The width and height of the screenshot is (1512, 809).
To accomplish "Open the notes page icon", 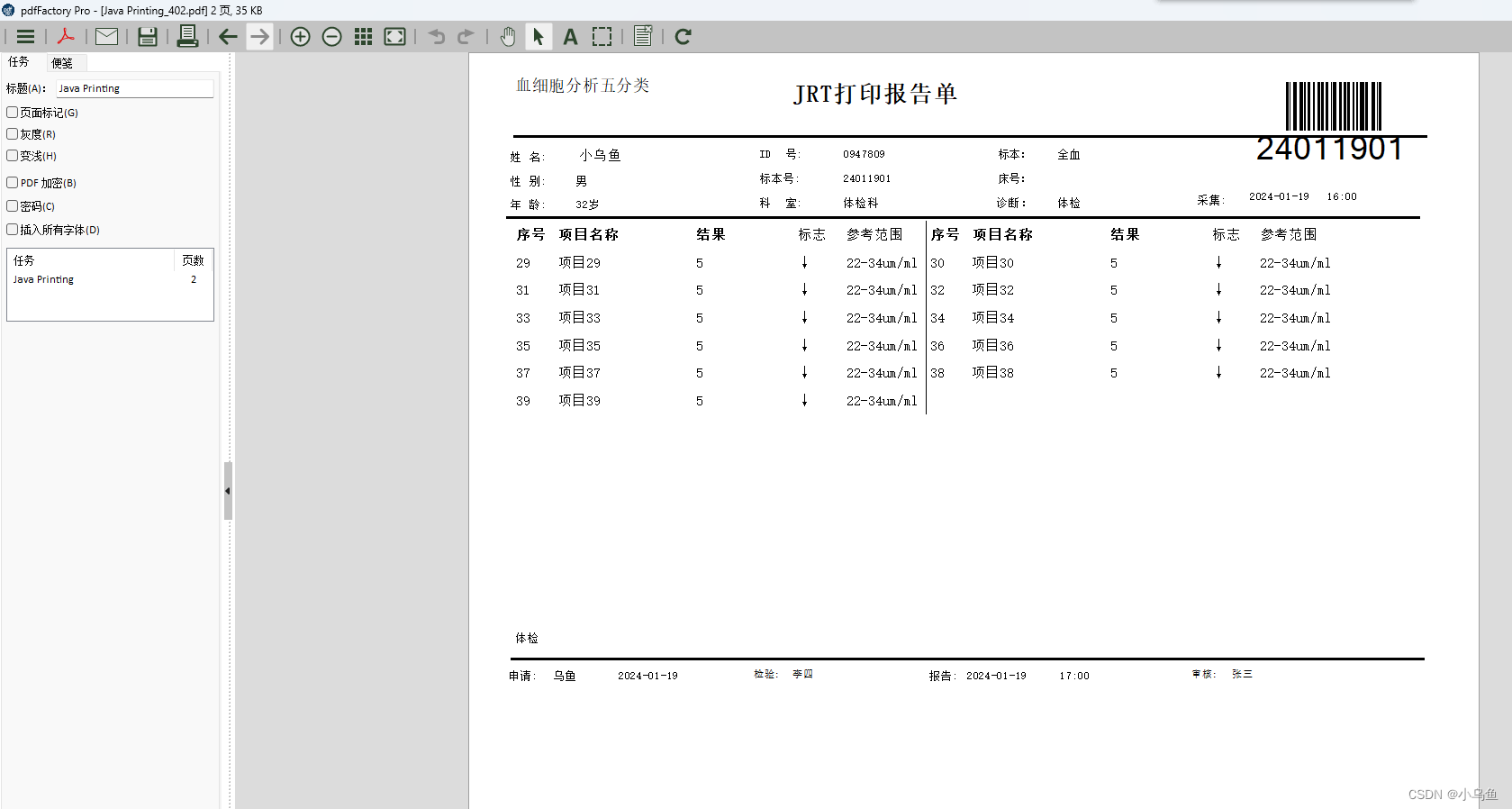I will pos(643,37).
